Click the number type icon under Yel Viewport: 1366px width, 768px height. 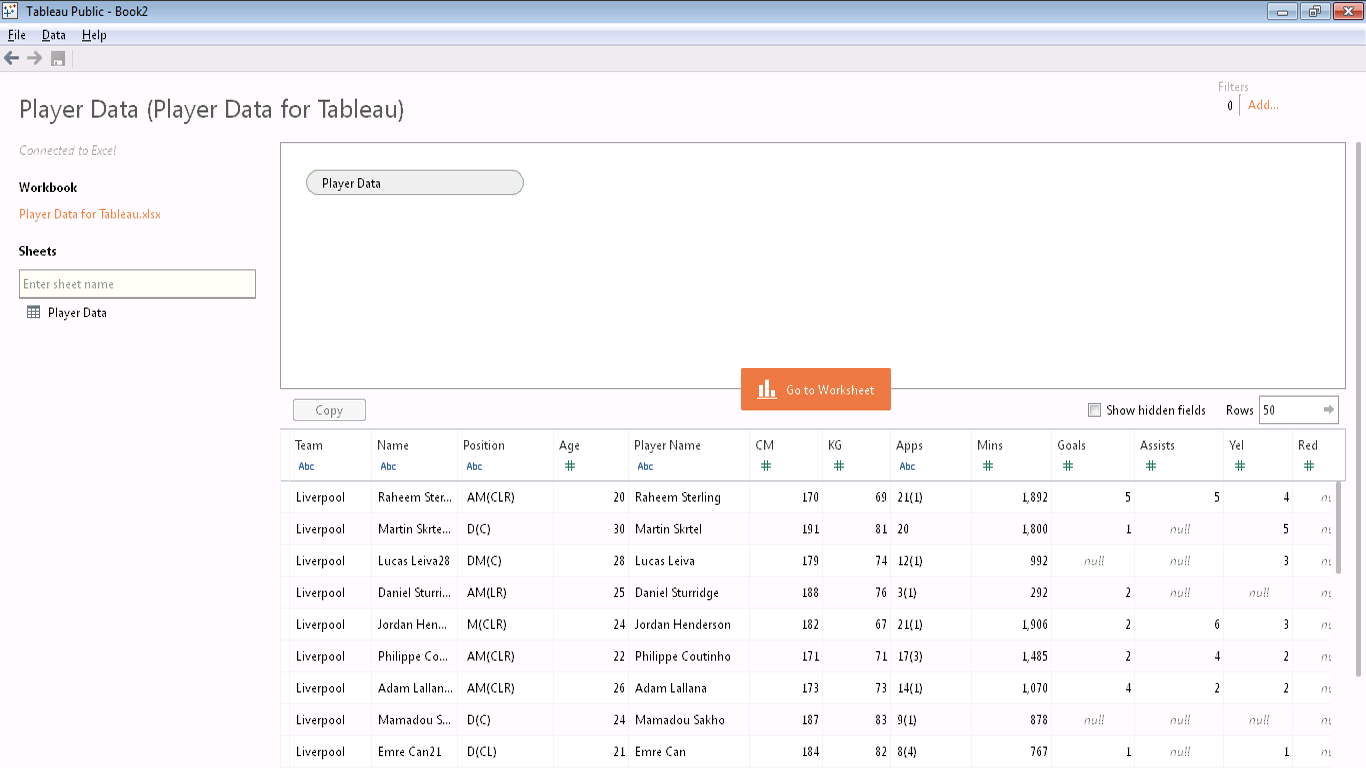1239,466
